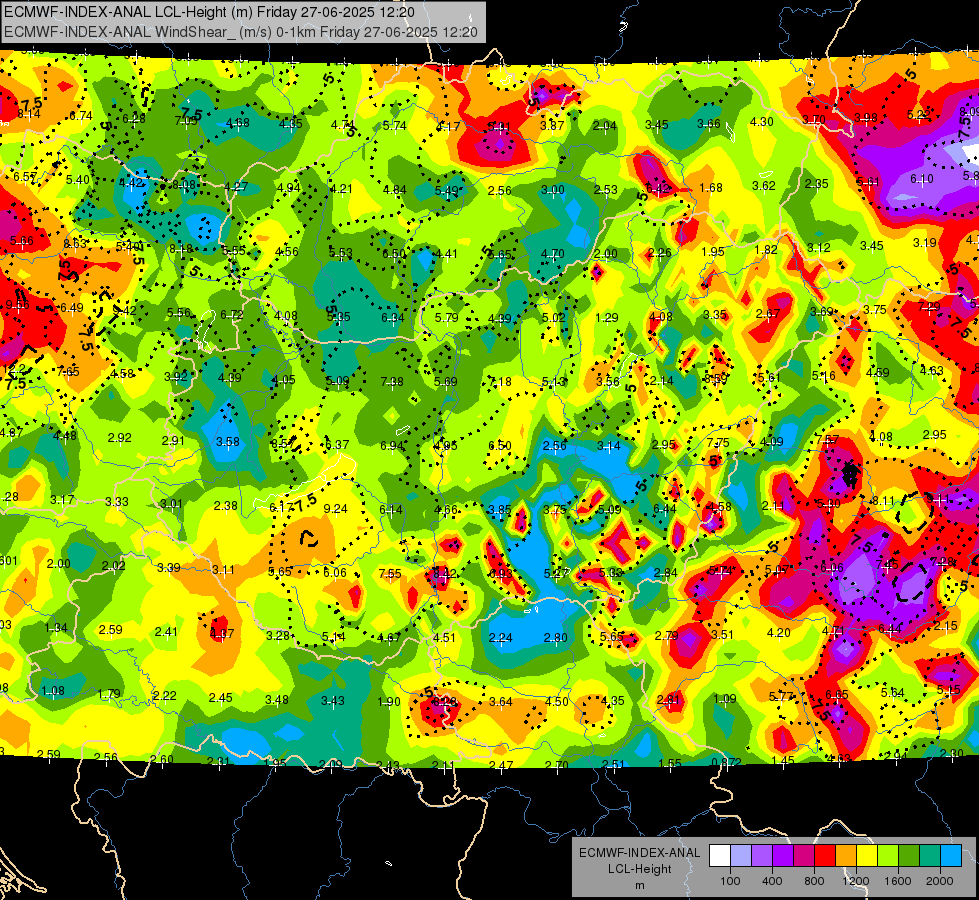Click the wind shear value 2.35
This screenshot has height=900, width=979.
point(817,184)
